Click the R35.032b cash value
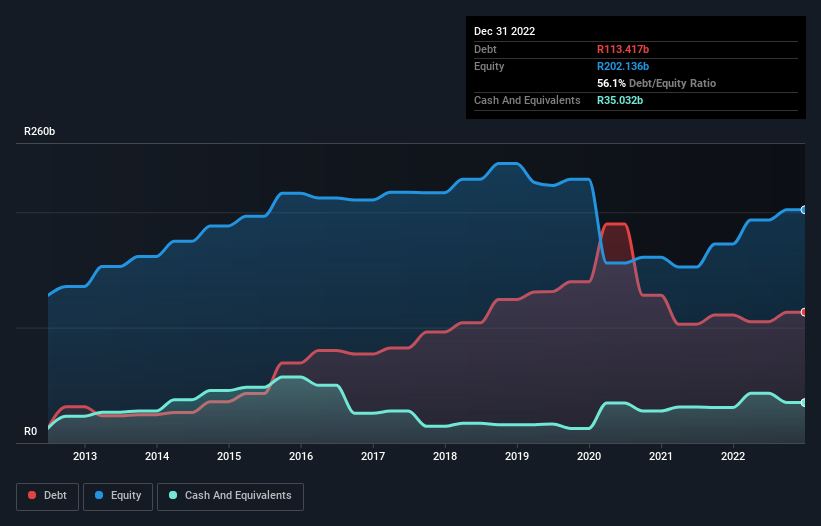The height and width of the screenshot is (526, 821). (x=620, y=100)
